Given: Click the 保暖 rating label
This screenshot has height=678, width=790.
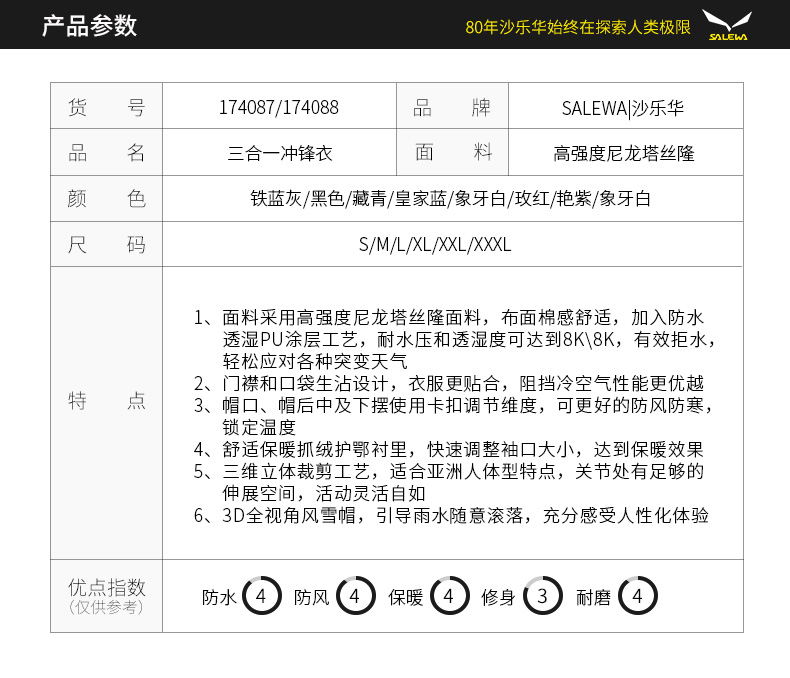Looking at the screenshot, I should pos(406,597).
